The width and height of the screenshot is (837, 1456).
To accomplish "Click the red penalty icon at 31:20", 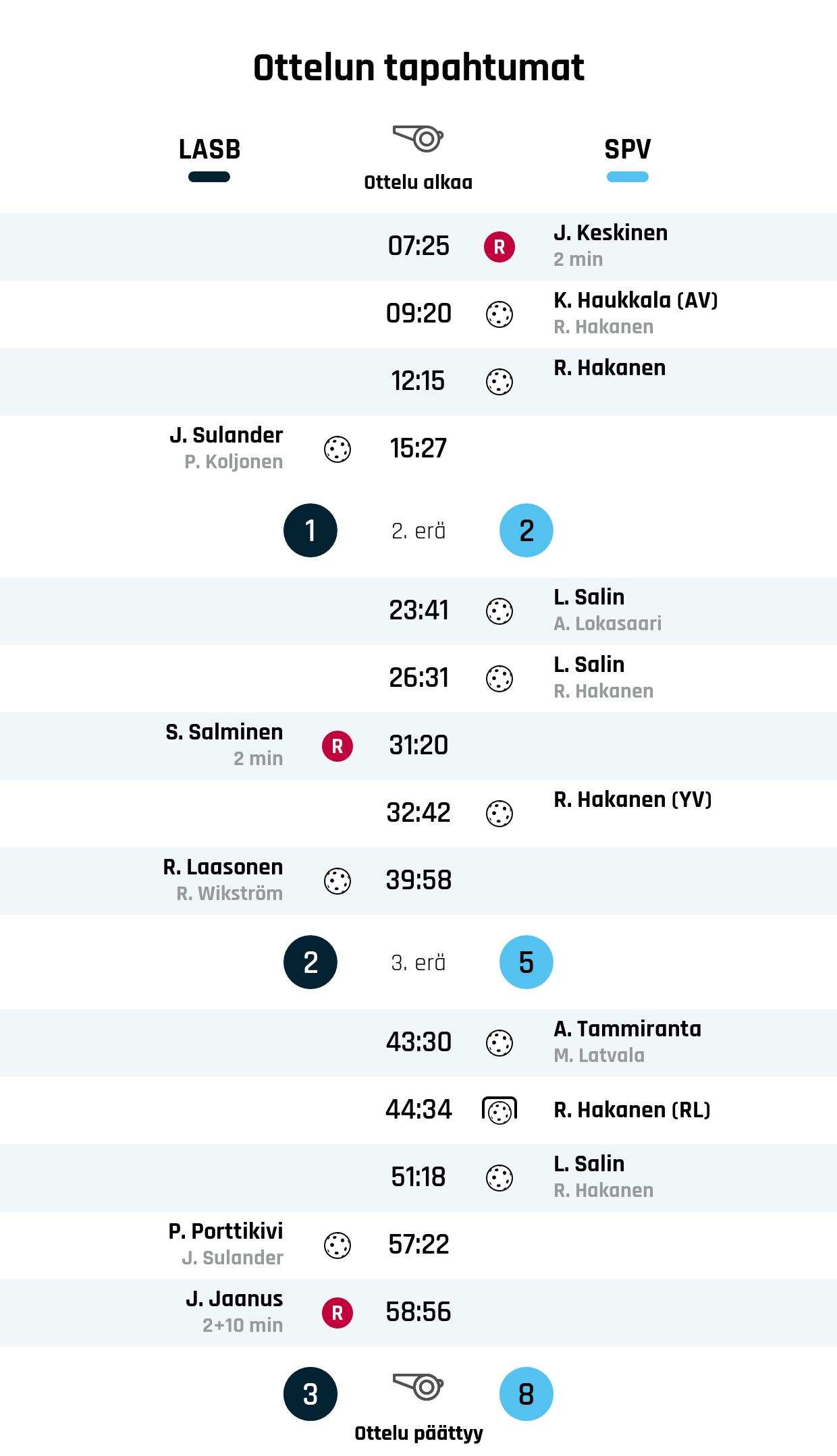I will [x=337, y=746].
